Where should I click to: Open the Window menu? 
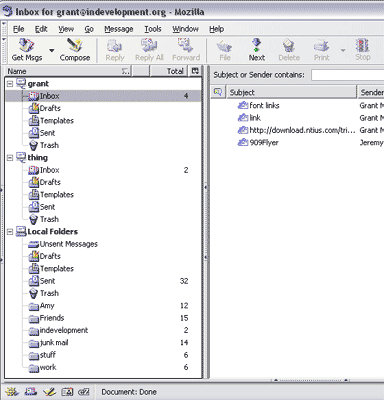[185, 29]
